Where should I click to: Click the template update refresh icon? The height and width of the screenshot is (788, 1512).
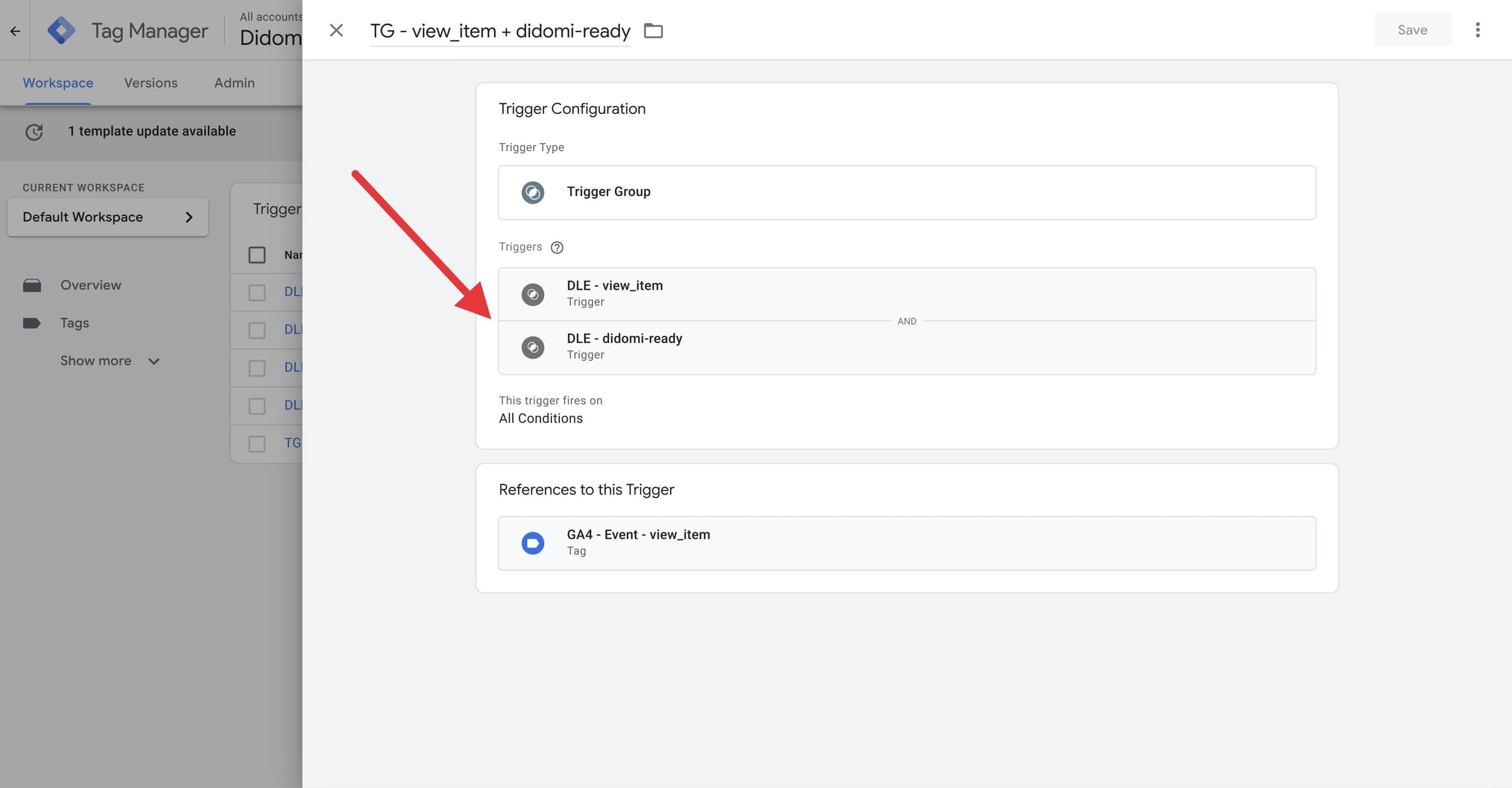click(x=34, y=132)
